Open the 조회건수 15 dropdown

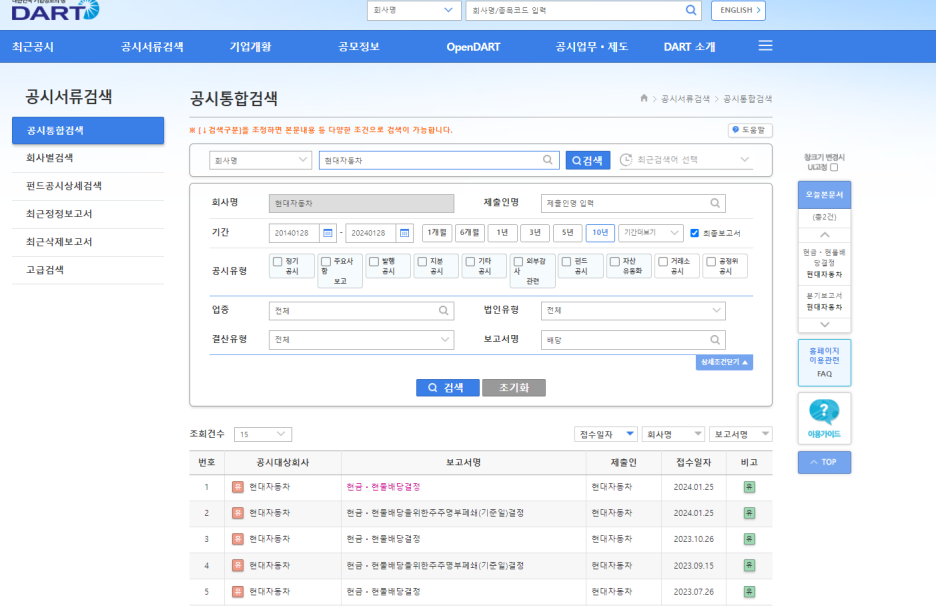coord(263,434)
